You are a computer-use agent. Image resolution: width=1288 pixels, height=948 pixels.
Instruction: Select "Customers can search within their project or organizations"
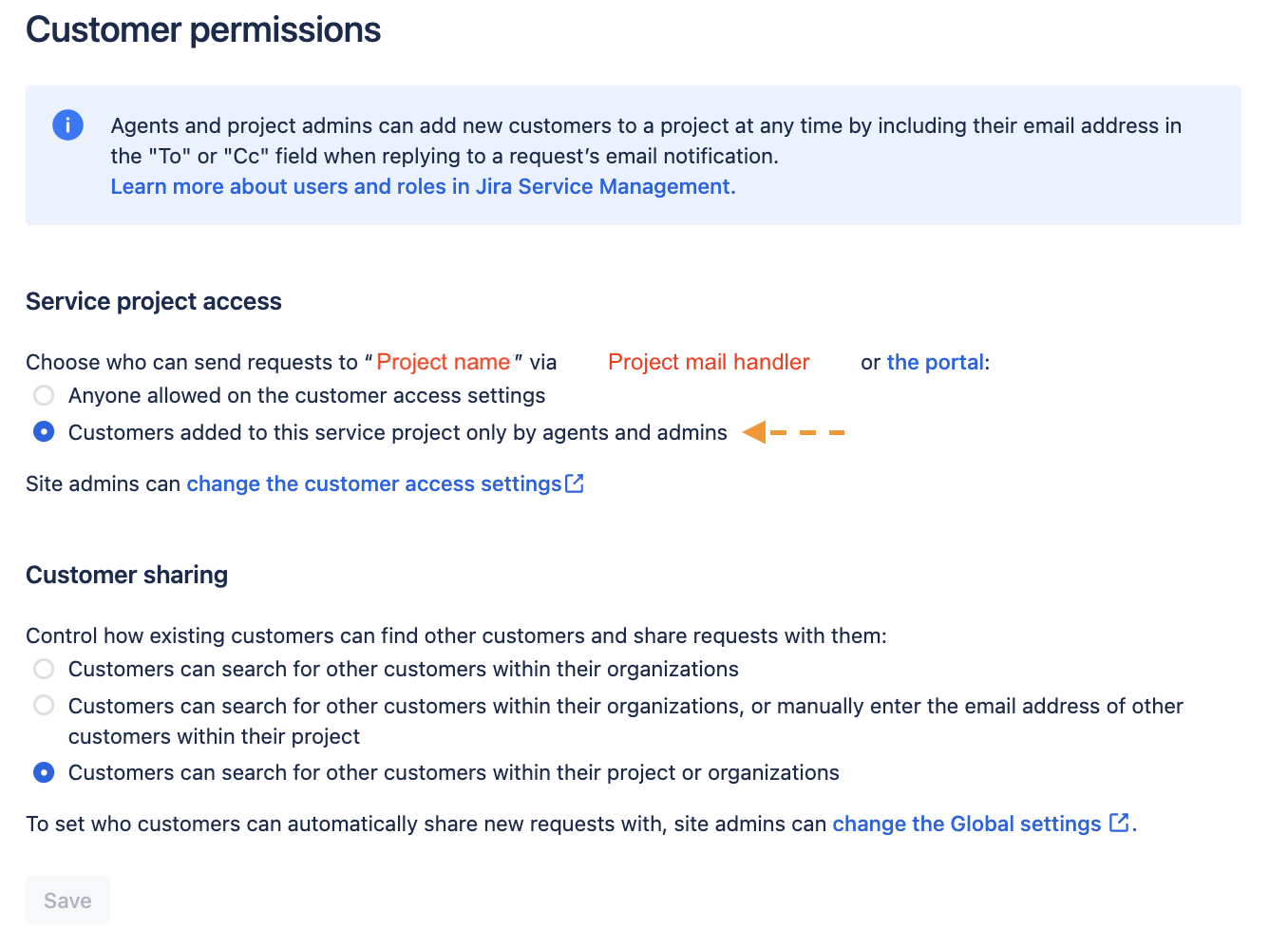(44, 772)
